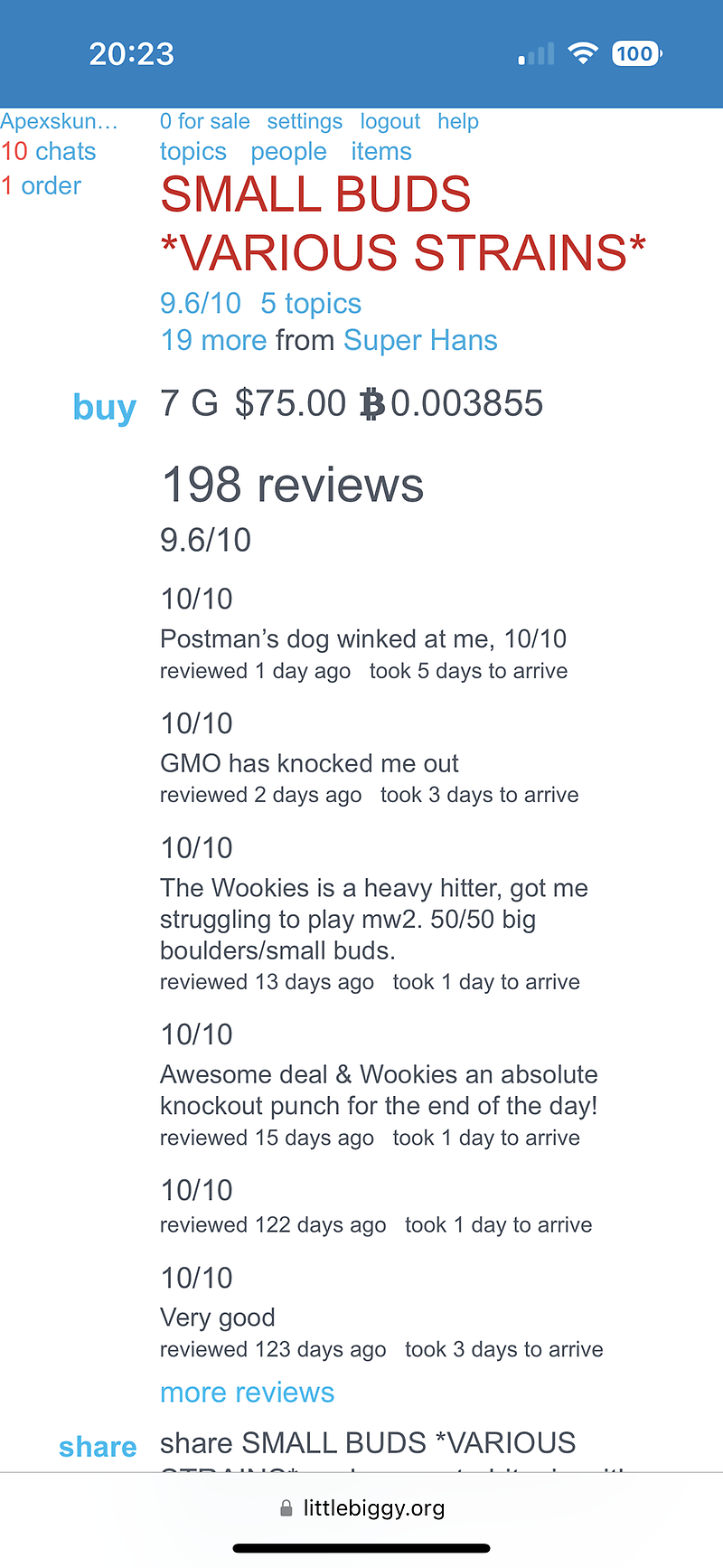Open the topics menu item
723x1568 pixels.
click(x=192, y=152)
